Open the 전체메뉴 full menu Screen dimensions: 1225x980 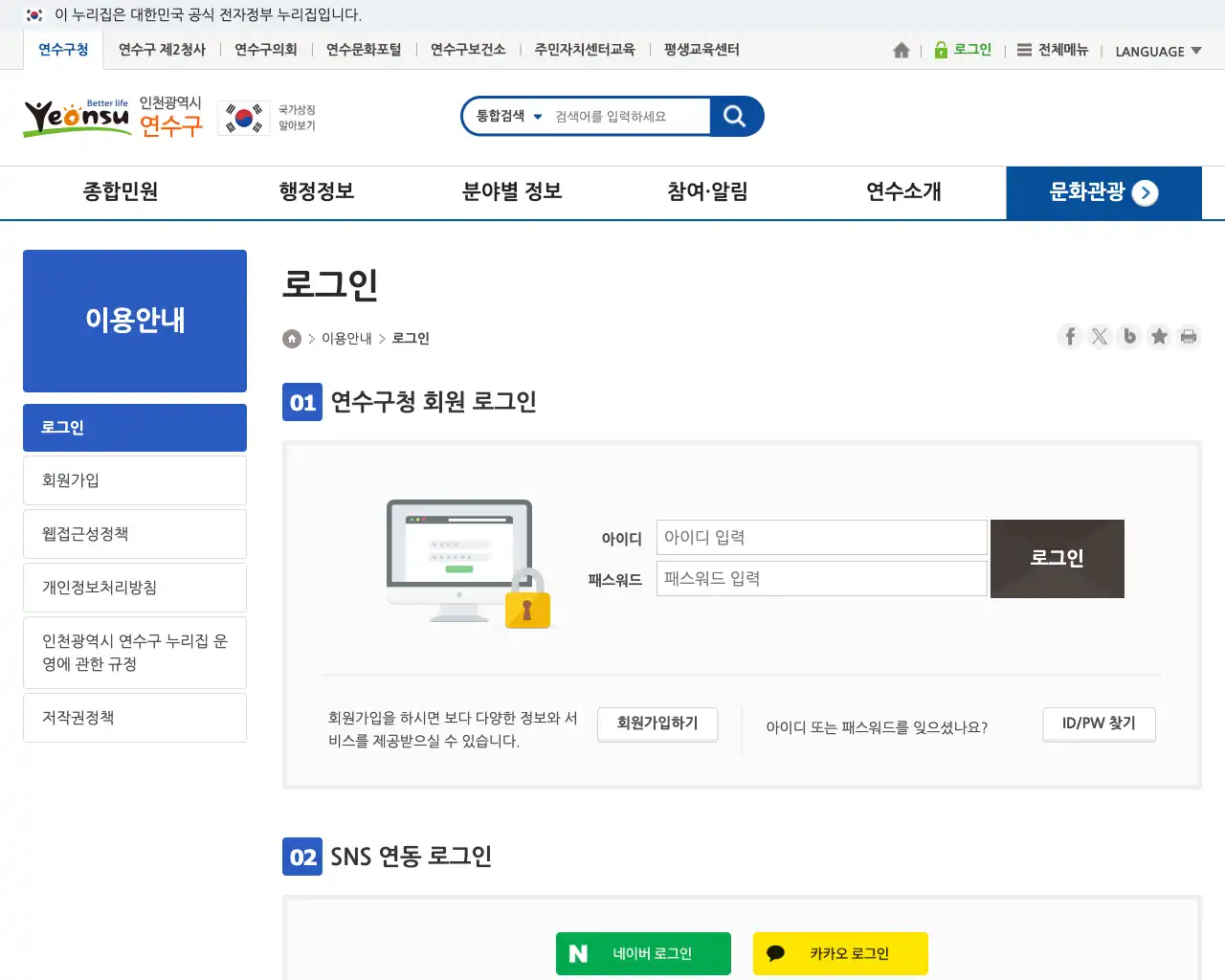click(1053, 51)
